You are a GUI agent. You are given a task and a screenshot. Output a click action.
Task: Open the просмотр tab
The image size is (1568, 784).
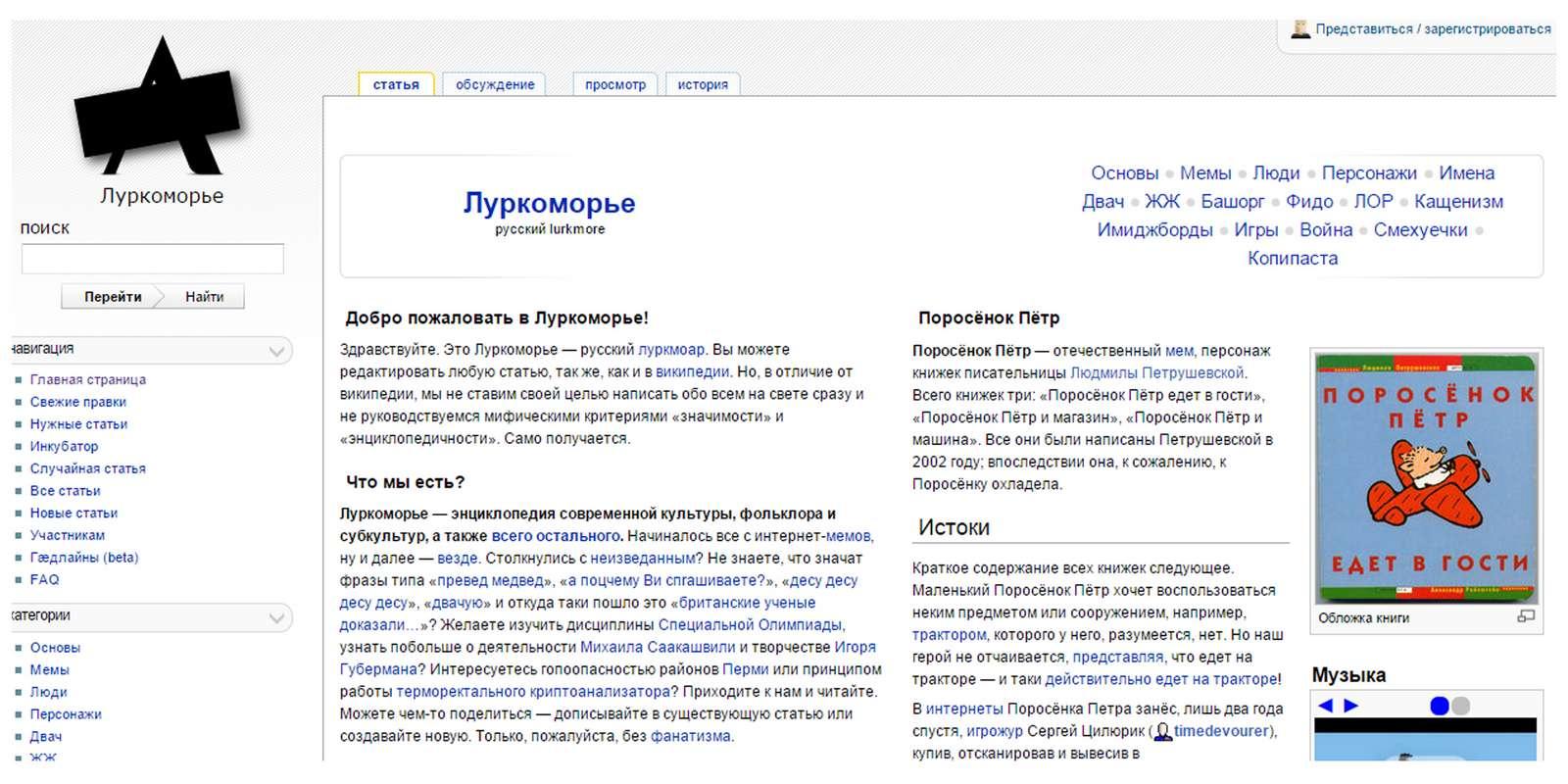615,84
